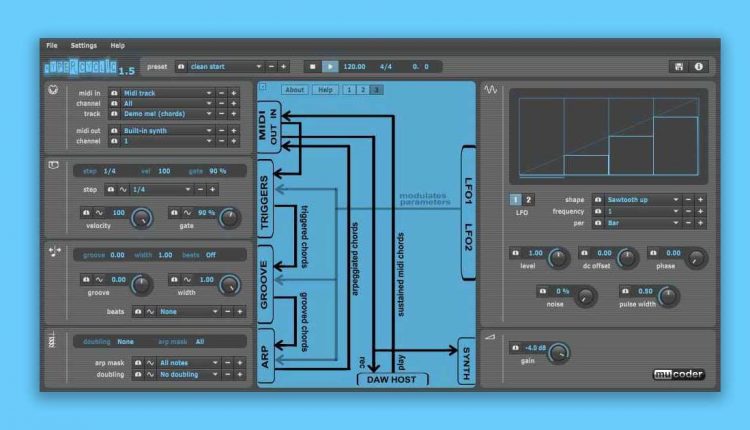Click the tempo field showing 120.00
This screenshot has height=430, width=750.
pyautogui.click(x=354, y=66)
